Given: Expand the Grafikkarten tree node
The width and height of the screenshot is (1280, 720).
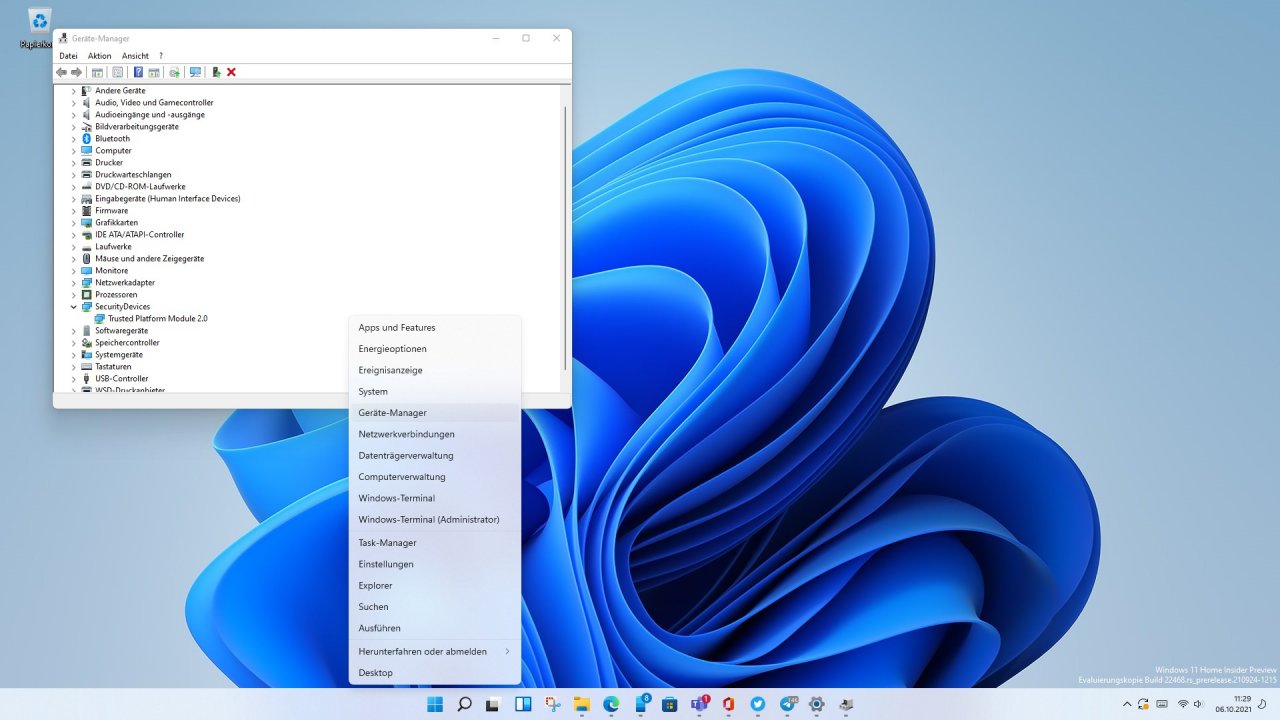Looking at the screenshot, I should 74,223.
